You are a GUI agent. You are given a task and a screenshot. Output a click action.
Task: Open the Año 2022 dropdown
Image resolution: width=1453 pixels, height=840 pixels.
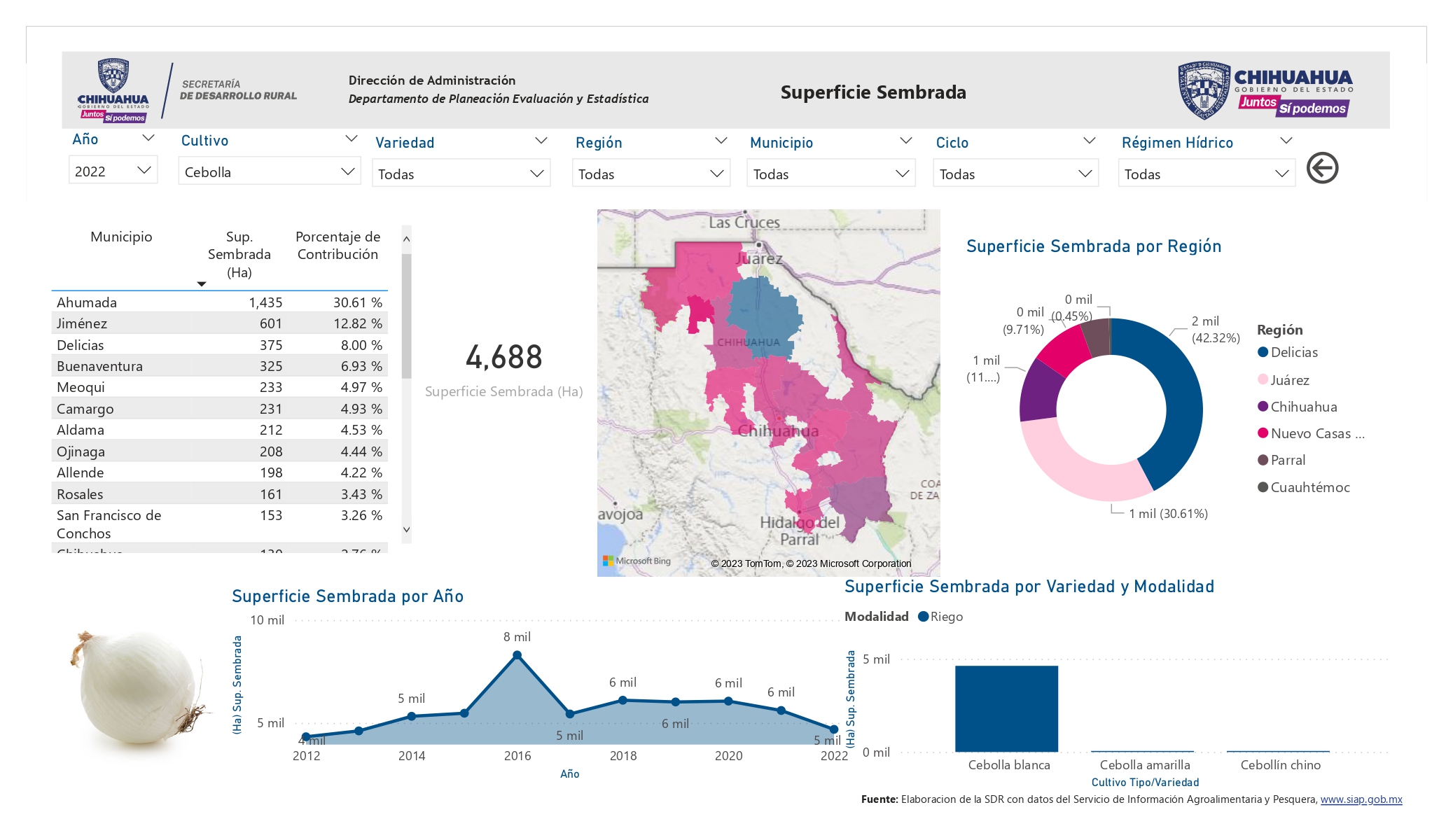tap(113, 171)
